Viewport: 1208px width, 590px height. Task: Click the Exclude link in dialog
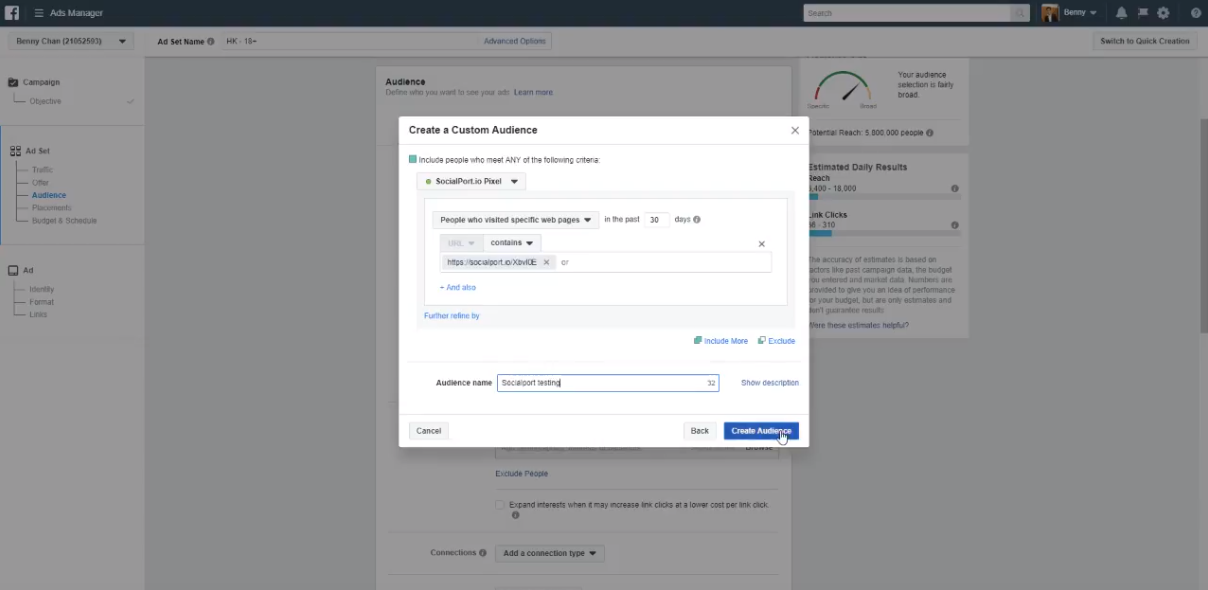(x=777, y=341)
